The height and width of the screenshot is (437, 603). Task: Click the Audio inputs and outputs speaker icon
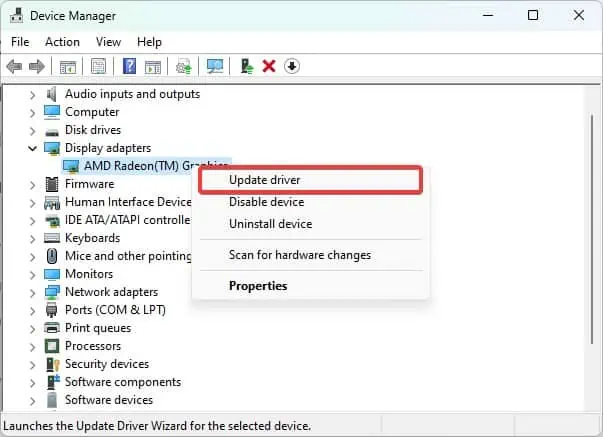coord(52,94)
